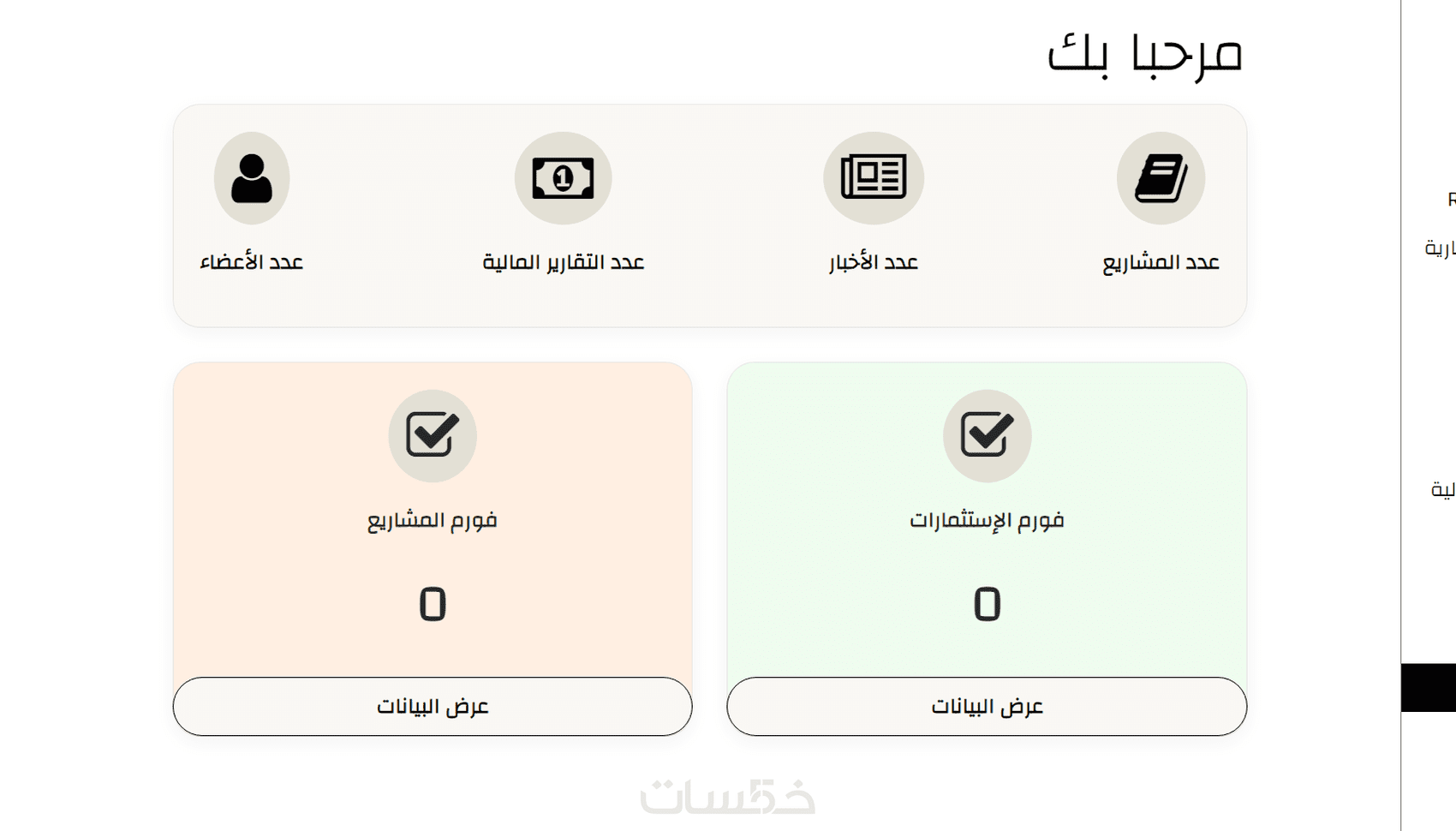1456x831 pixels.
Task: Select the عدد الأخبار label
Action: click(874, 262)
